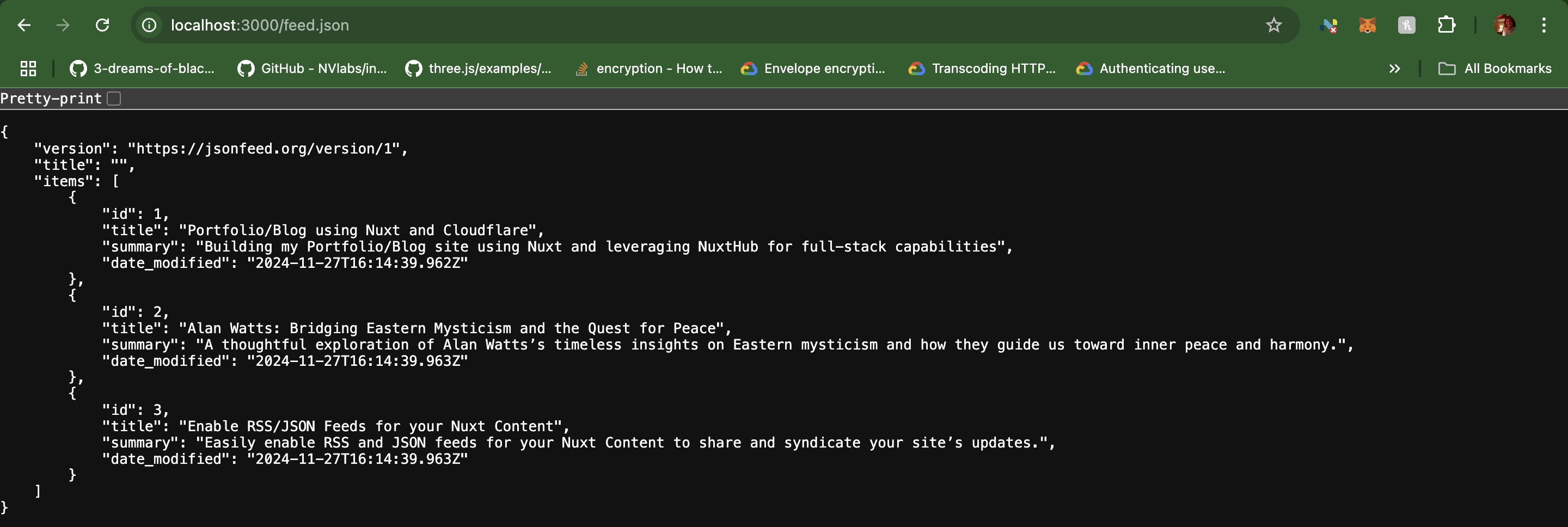Open the bookmark apps grid icon
This screenshot has height=527, width=1568.
[27, 68]
